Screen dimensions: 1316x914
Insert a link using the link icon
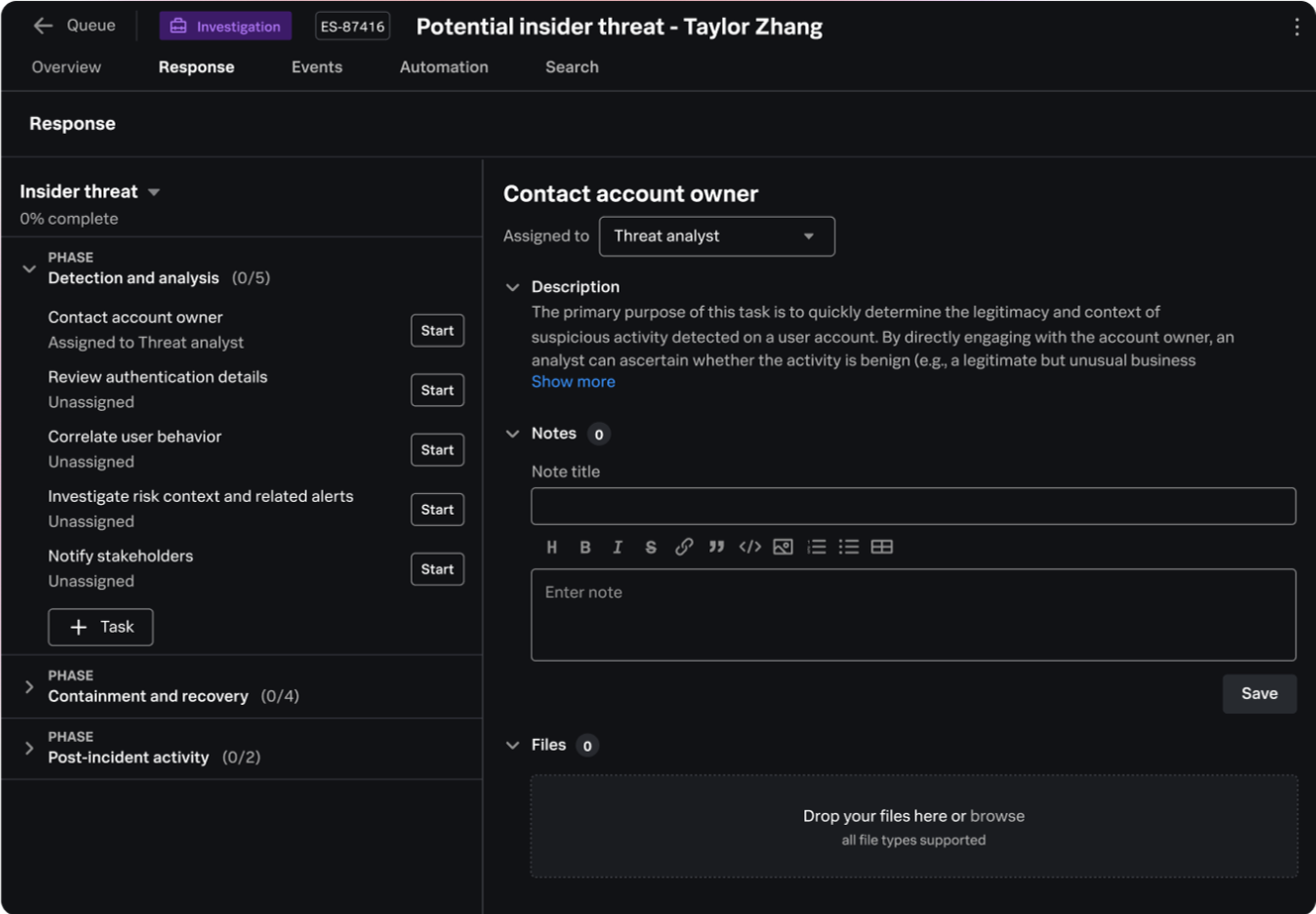(x=683, y=547)
